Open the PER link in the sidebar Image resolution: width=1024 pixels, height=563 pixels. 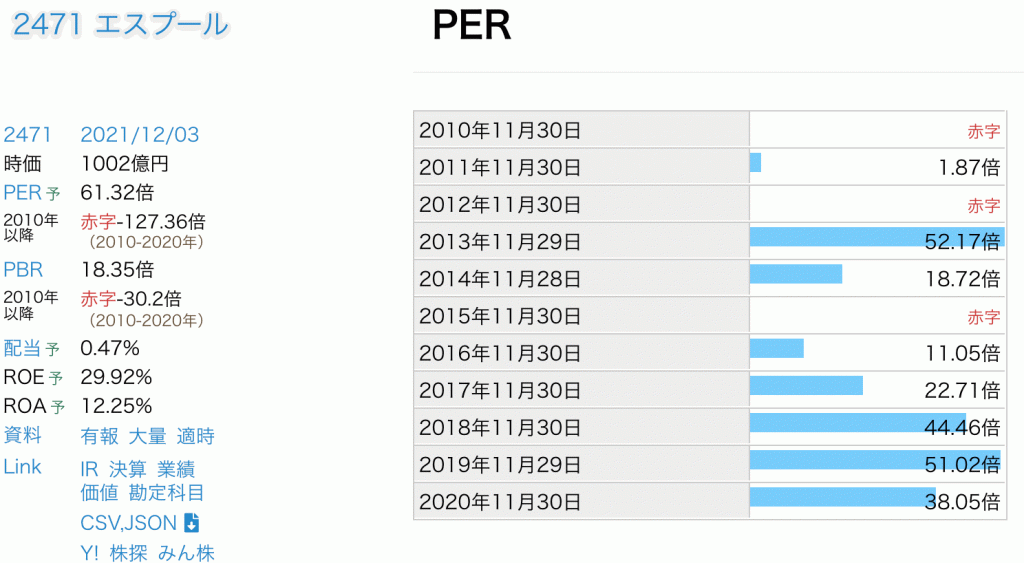click(23, 192)
